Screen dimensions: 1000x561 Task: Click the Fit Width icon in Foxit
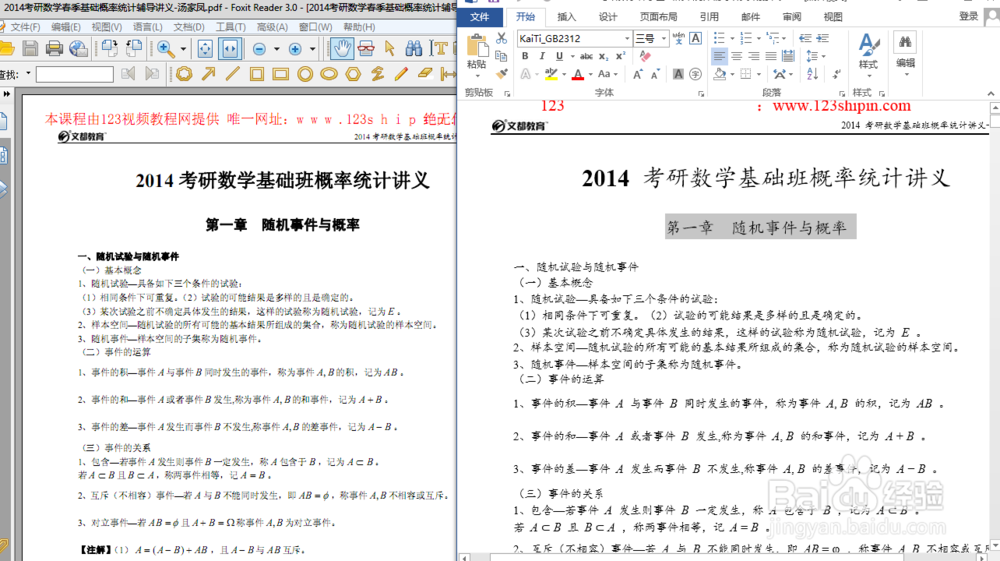tap(230, 48)
